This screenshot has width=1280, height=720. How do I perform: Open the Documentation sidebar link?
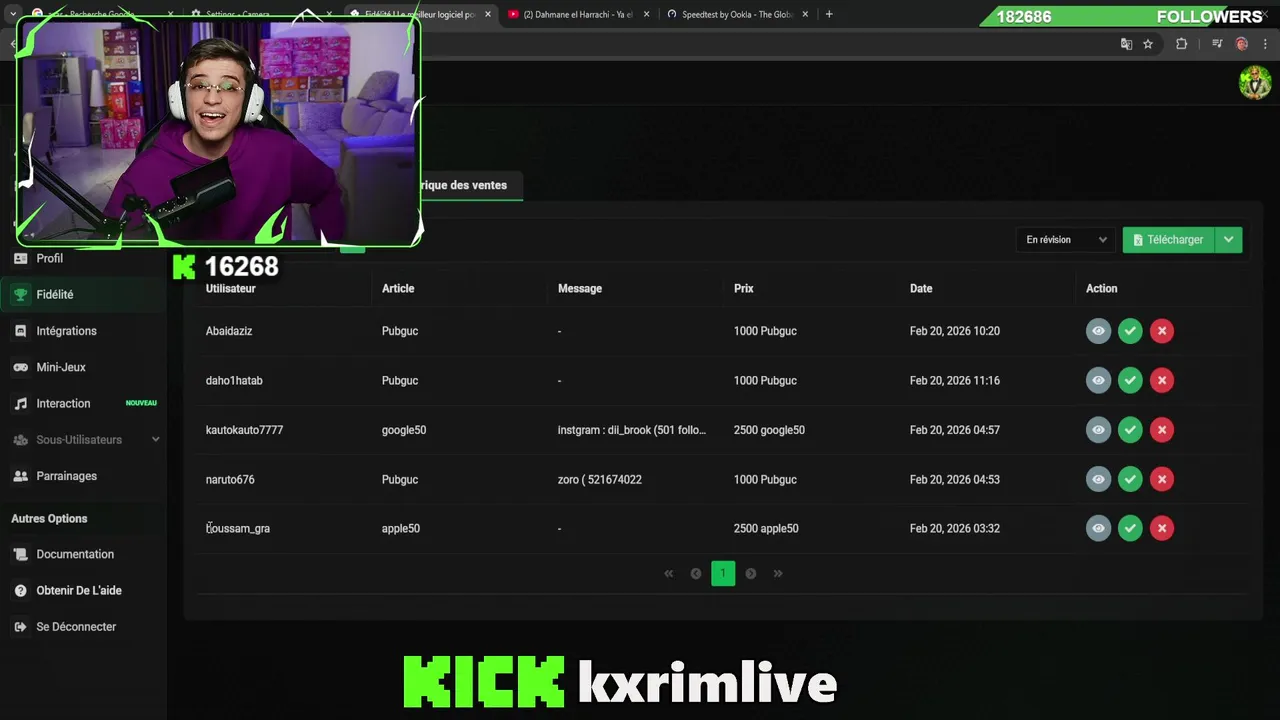point(83,554)
